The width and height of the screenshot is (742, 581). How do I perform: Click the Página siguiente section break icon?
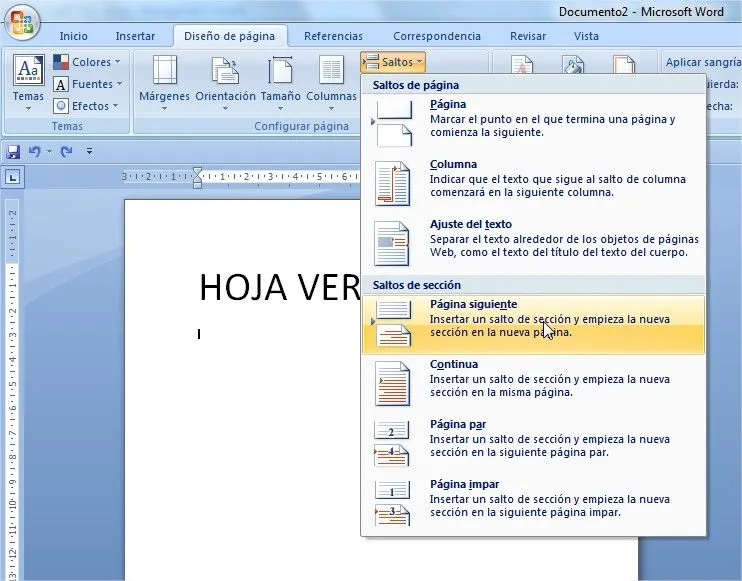(393, 324)
